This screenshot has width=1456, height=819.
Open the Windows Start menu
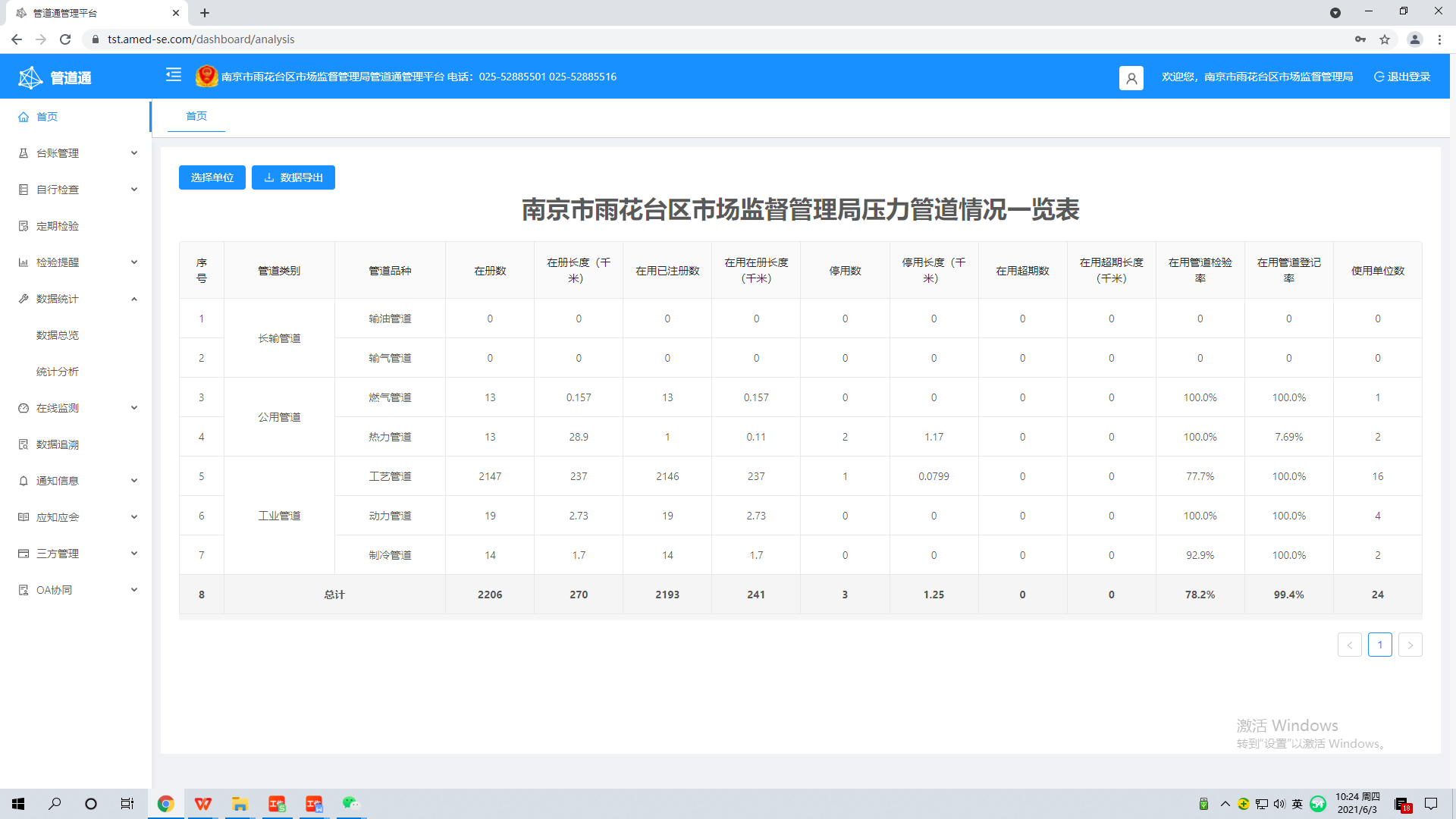click(18, 804)
